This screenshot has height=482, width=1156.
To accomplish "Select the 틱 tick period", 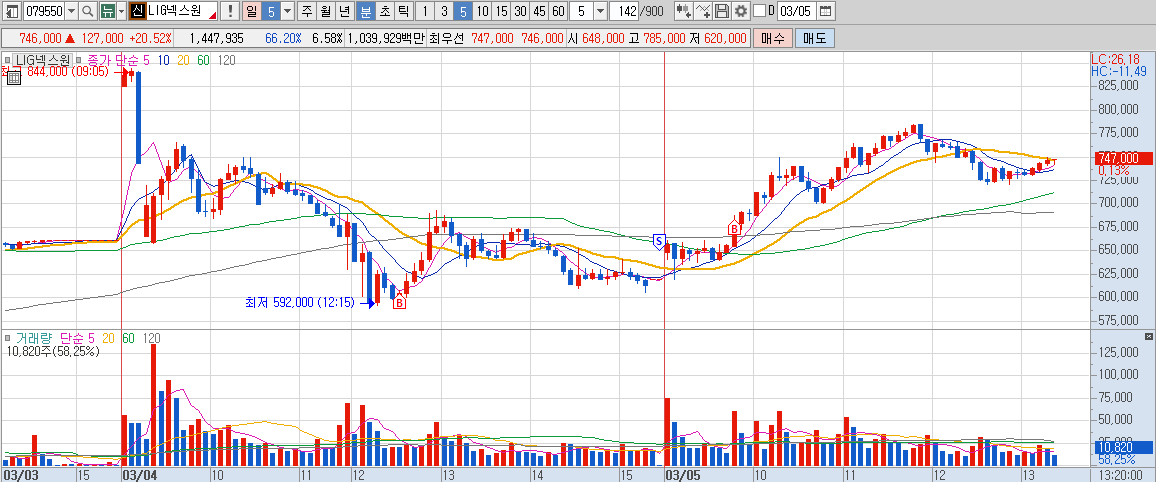I will click(x=403, y=11).
